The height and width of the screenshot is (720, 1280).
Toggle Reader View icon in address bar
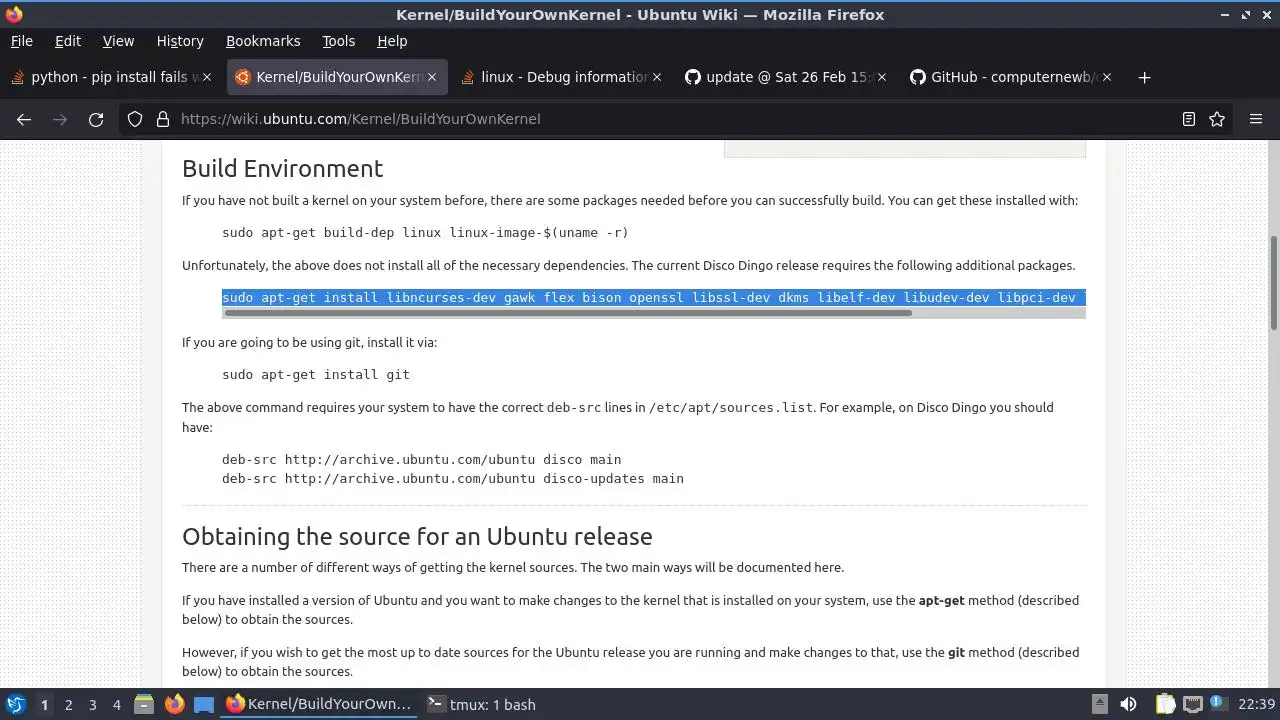point(1188,119)
